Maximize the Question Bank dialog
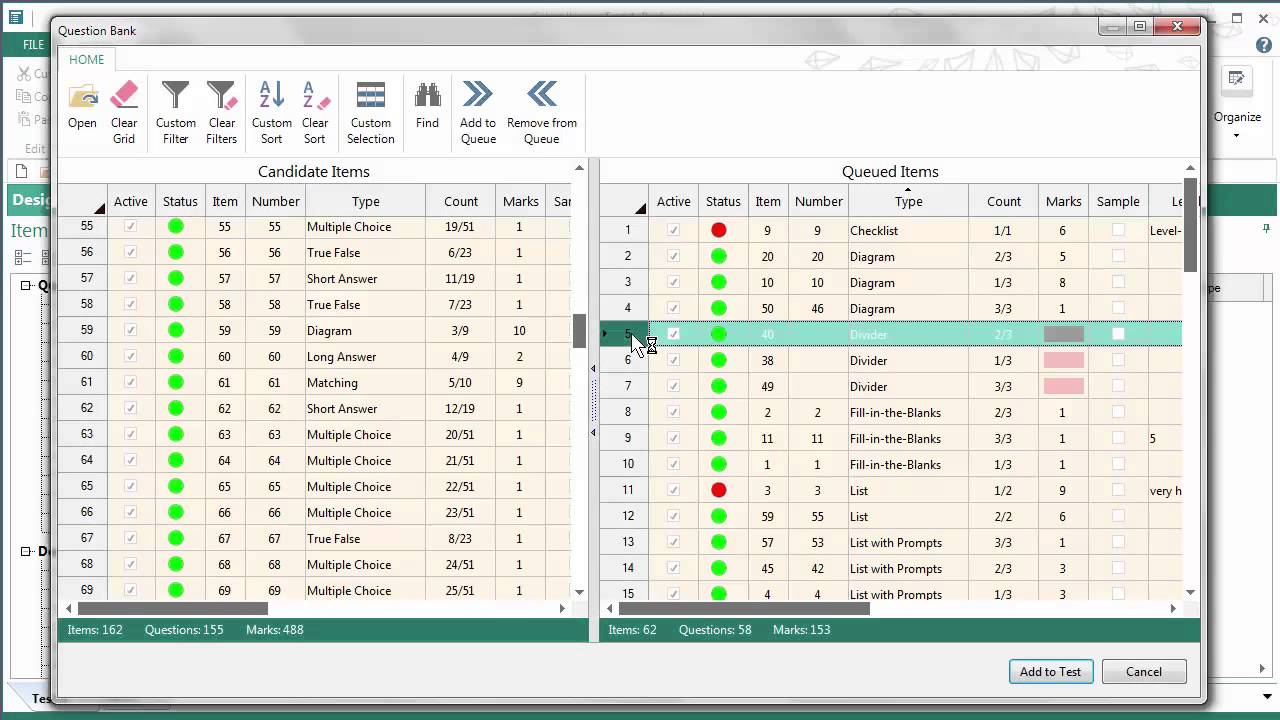Screen dimensions: 1280x720 pyautogui.click(x=1139, y=27)
